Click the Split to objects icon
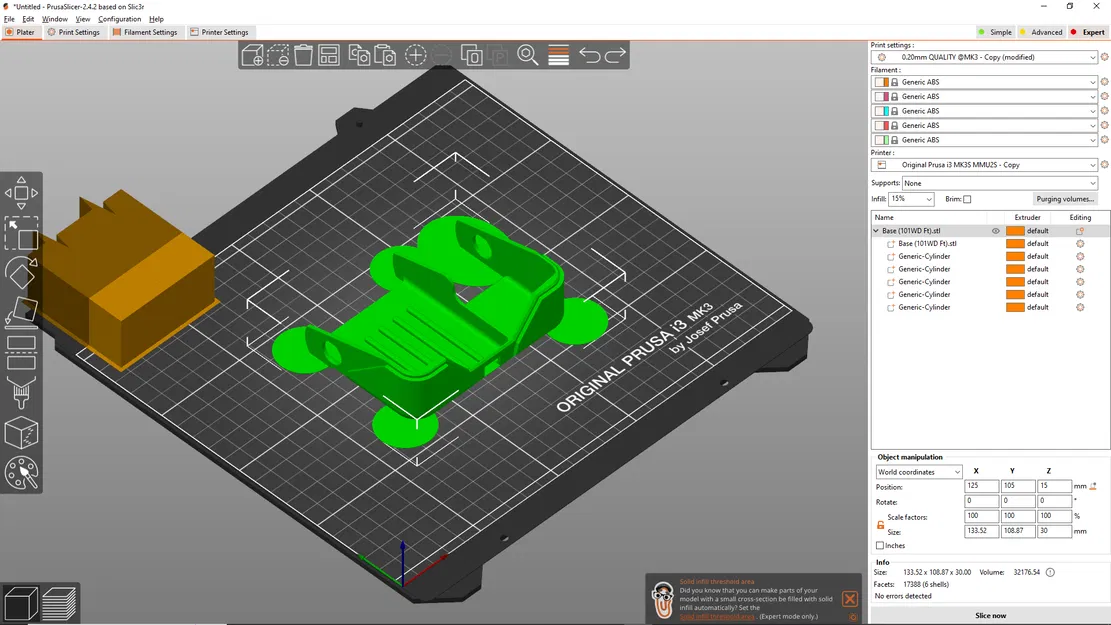The height and width of the screenshot is (625, 1111). (471, 55)
